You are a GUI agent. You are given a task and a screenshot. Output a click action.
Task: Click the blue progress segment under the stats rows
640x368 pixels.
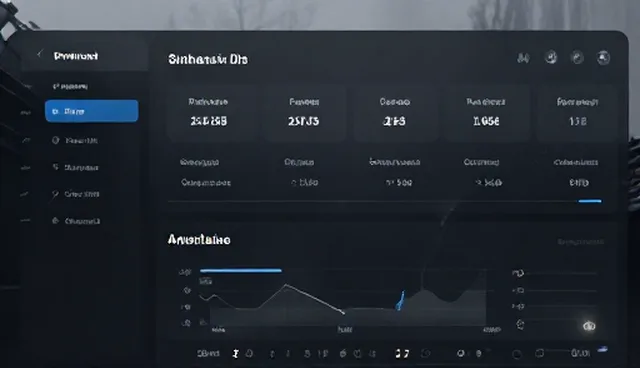(590, 201)
